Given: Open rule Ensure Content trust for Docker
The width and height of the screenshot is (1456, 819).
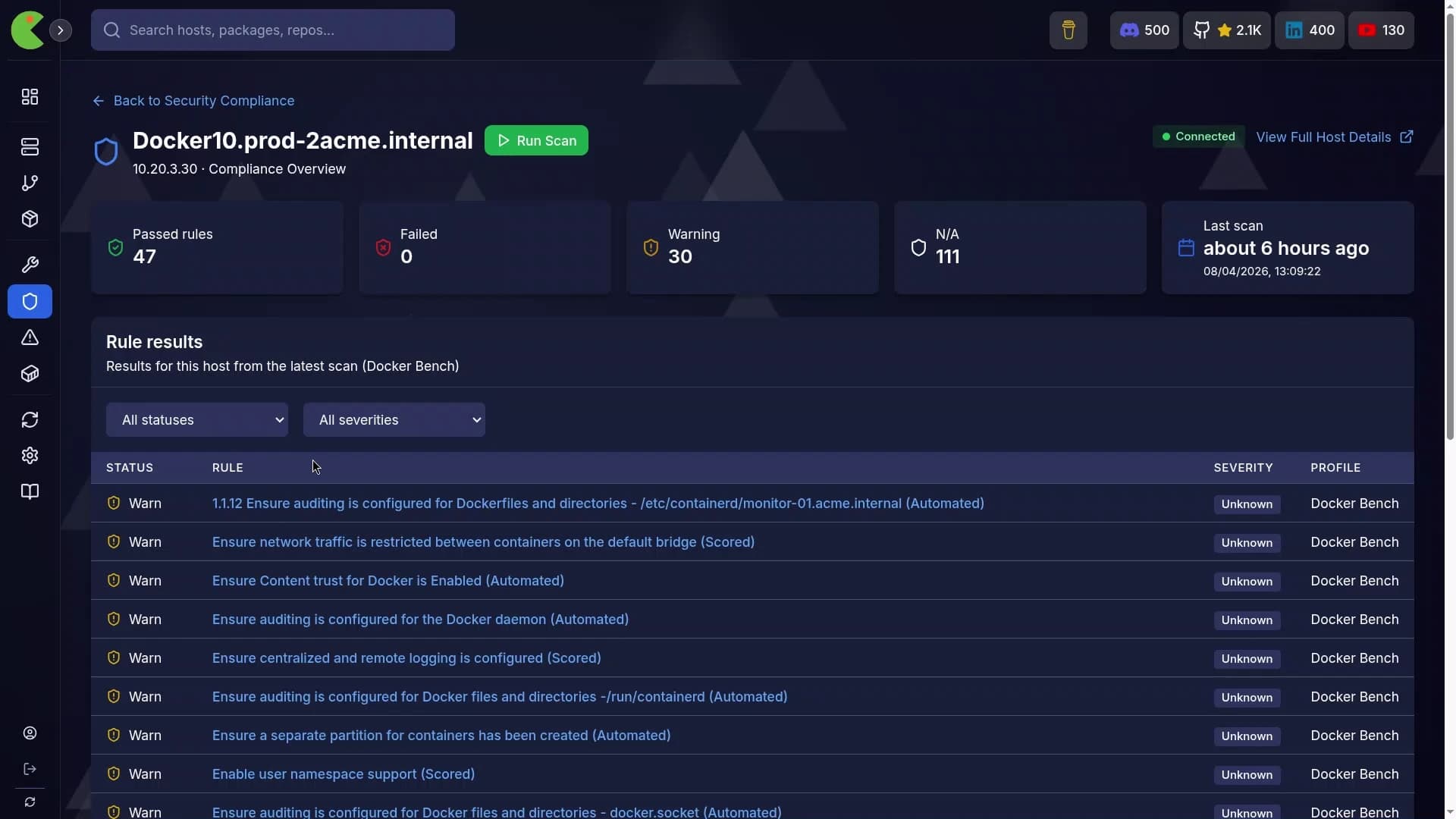Looking at the screenshot, I should pyautogui.click(x=388, y=581).
